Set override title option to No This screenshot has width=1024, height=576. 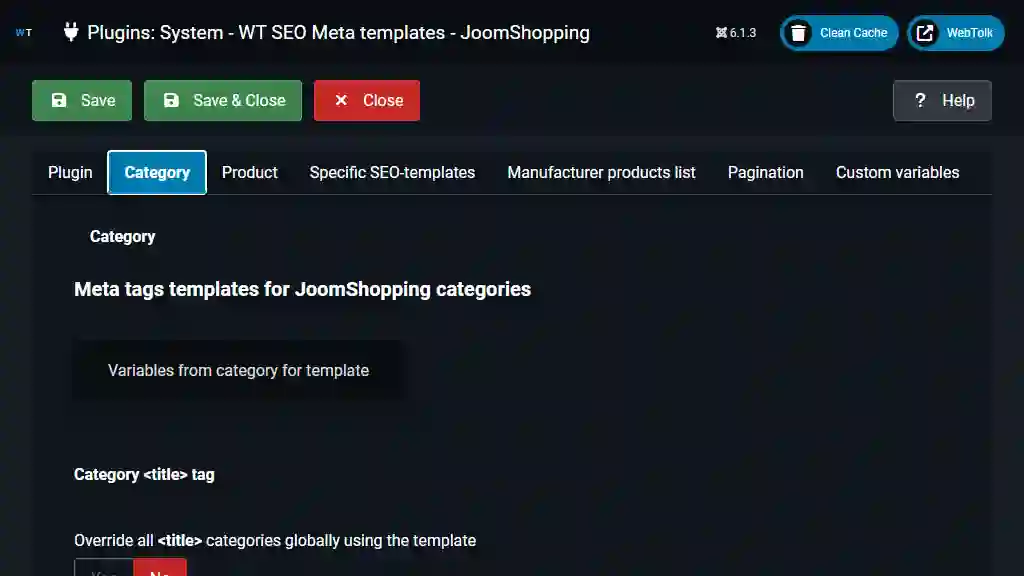click(159, 568)
